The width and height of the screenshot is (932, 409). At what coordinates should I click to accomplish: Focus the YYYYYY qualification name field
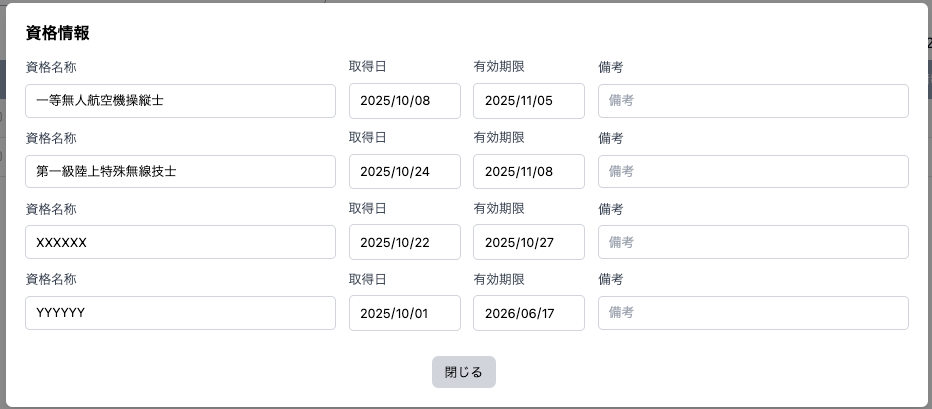pyautogui.click(x=180, y=313)
